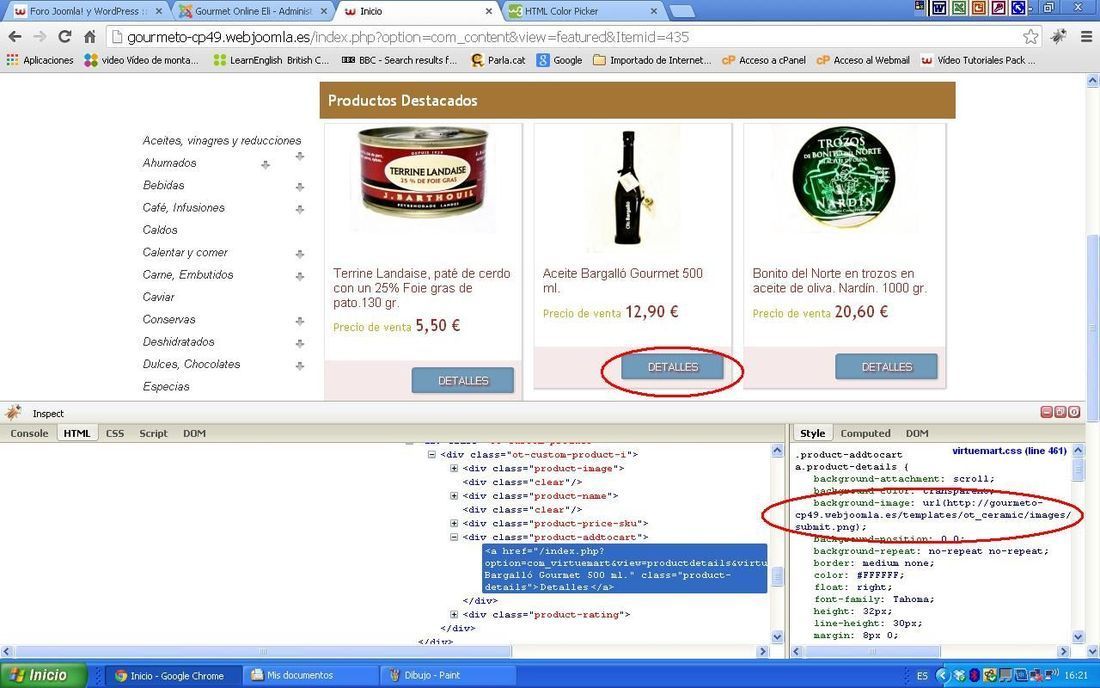The image size is (1100, 688).
Task: Show hidden tray icons with the arrow
Action: pos(943,675)
